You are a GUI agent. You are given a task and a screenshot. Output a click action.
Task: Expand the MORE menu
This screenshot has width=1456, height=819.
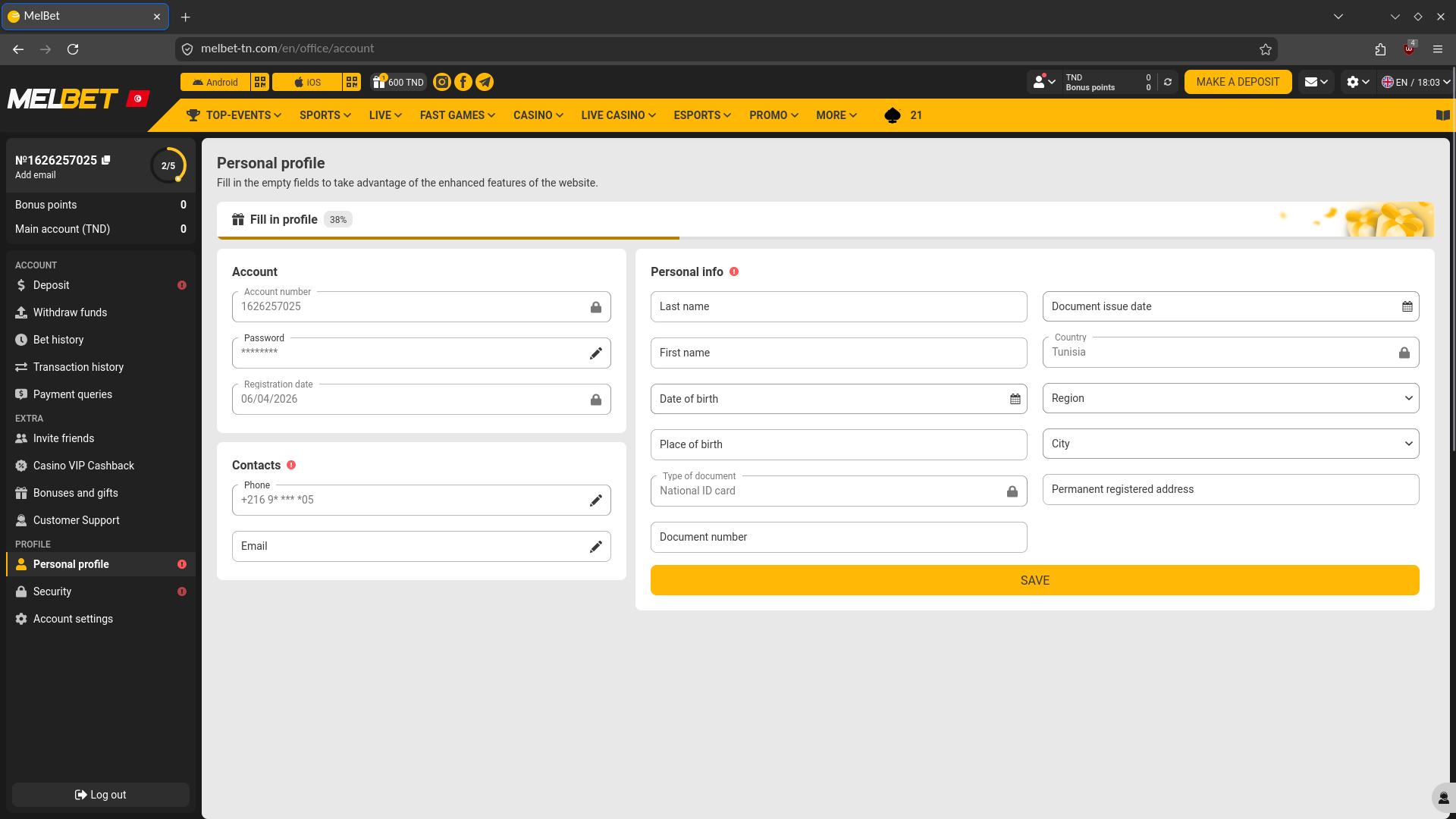point(836,115)
